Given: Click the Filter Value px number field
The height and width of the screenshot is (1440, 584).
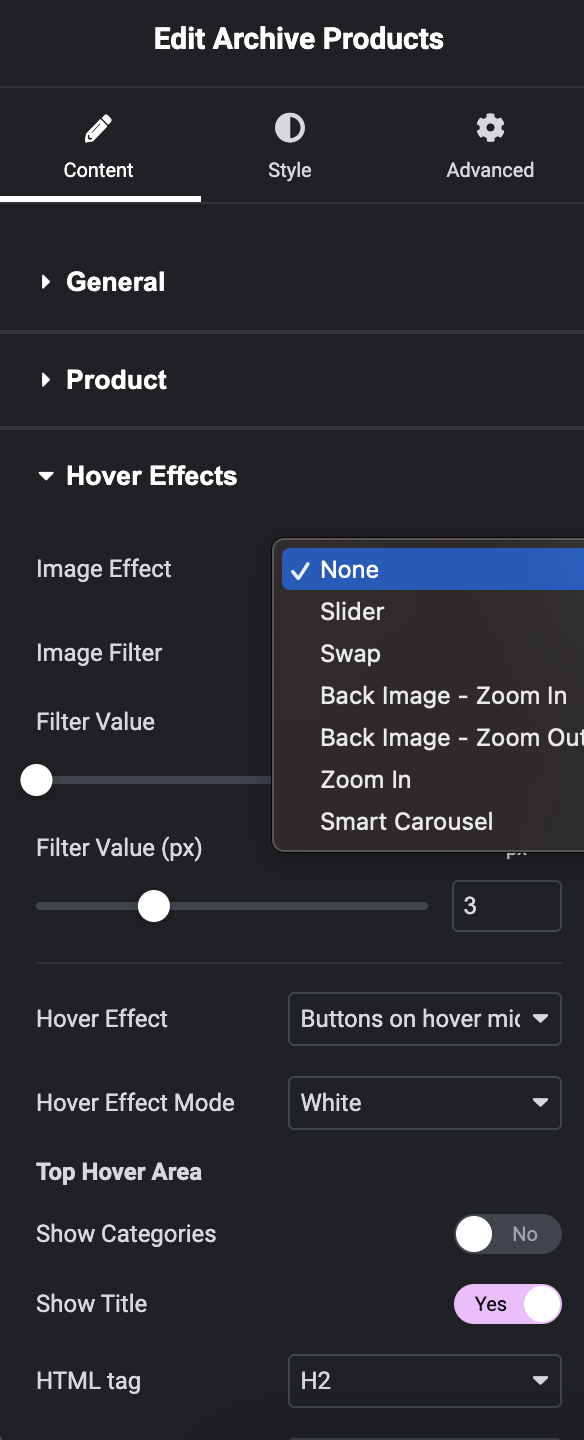Looking at the screenshot, I should pyautogui.click(x=507, y=906).
